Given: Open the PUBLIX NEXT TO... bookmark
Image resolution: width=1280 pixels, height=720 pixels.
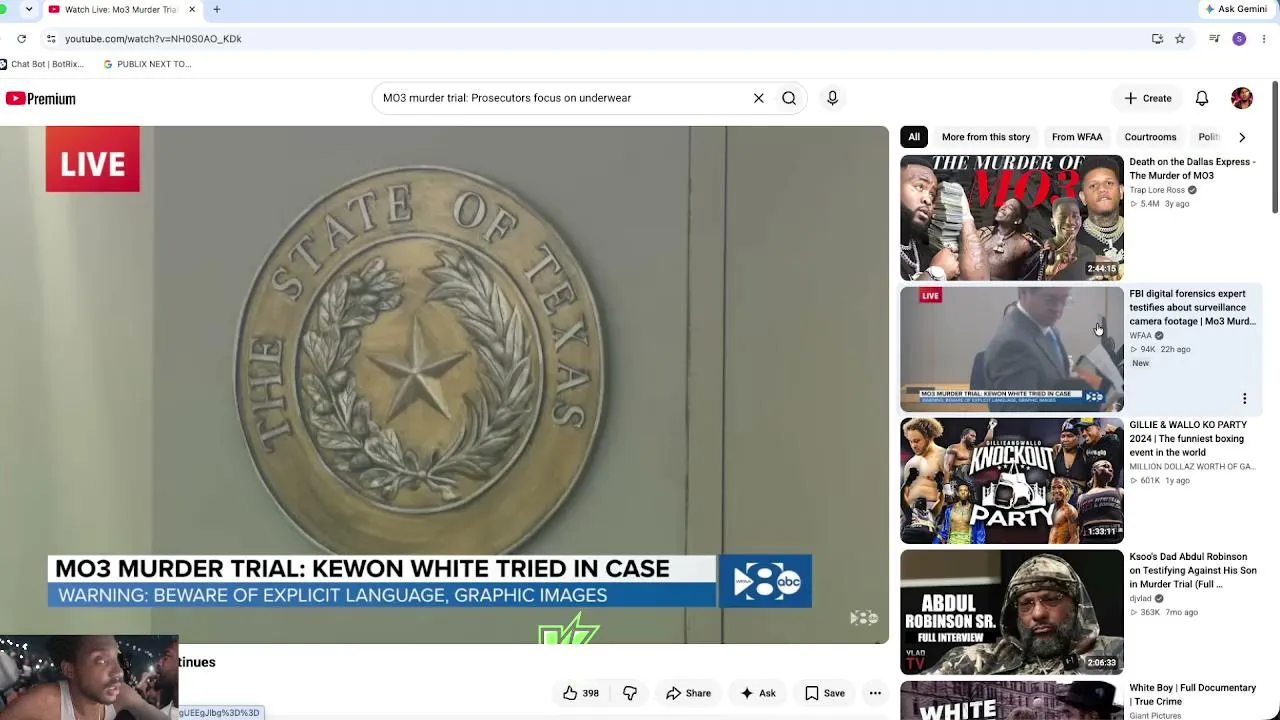Looking at the screenshot, I should point(147,64).
